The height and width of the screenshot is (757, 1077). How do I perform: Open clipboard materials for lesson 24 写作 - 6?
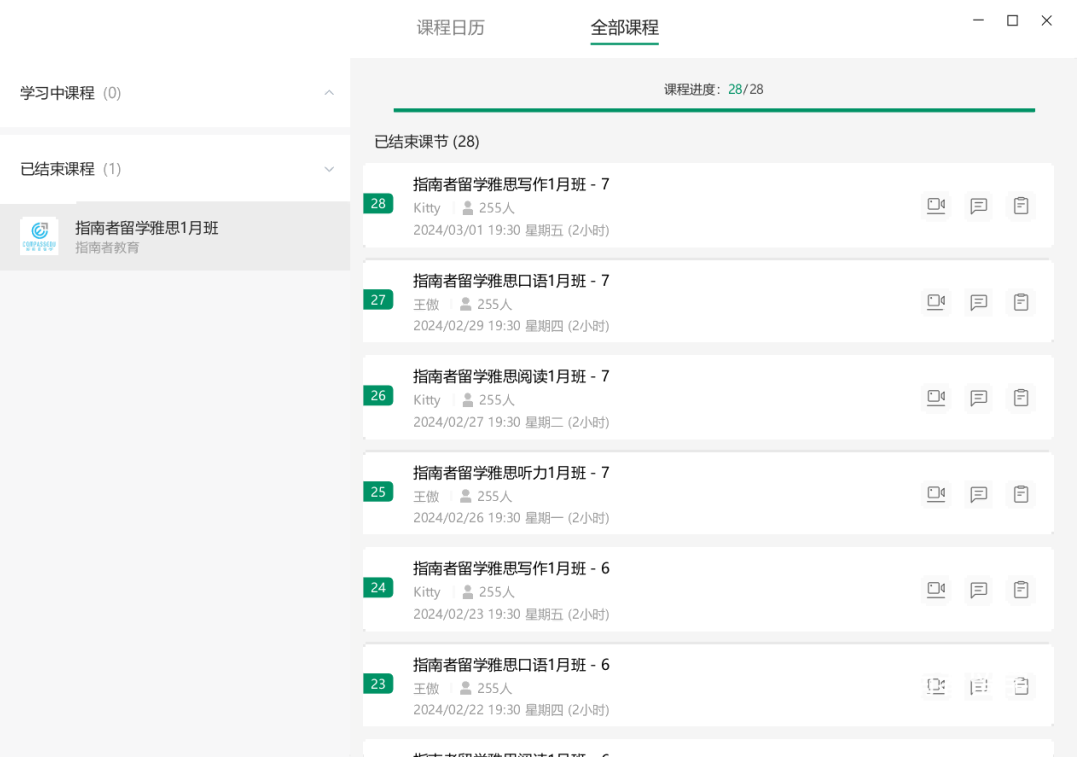coord(1021,589)
